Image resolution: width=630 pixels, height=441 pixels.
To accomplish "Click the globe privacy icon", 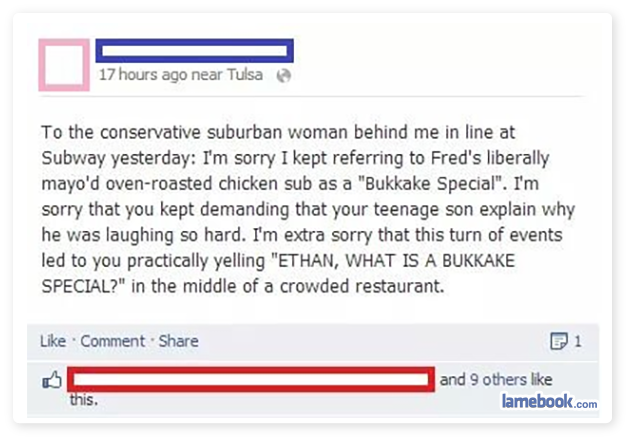I will 284,75.
